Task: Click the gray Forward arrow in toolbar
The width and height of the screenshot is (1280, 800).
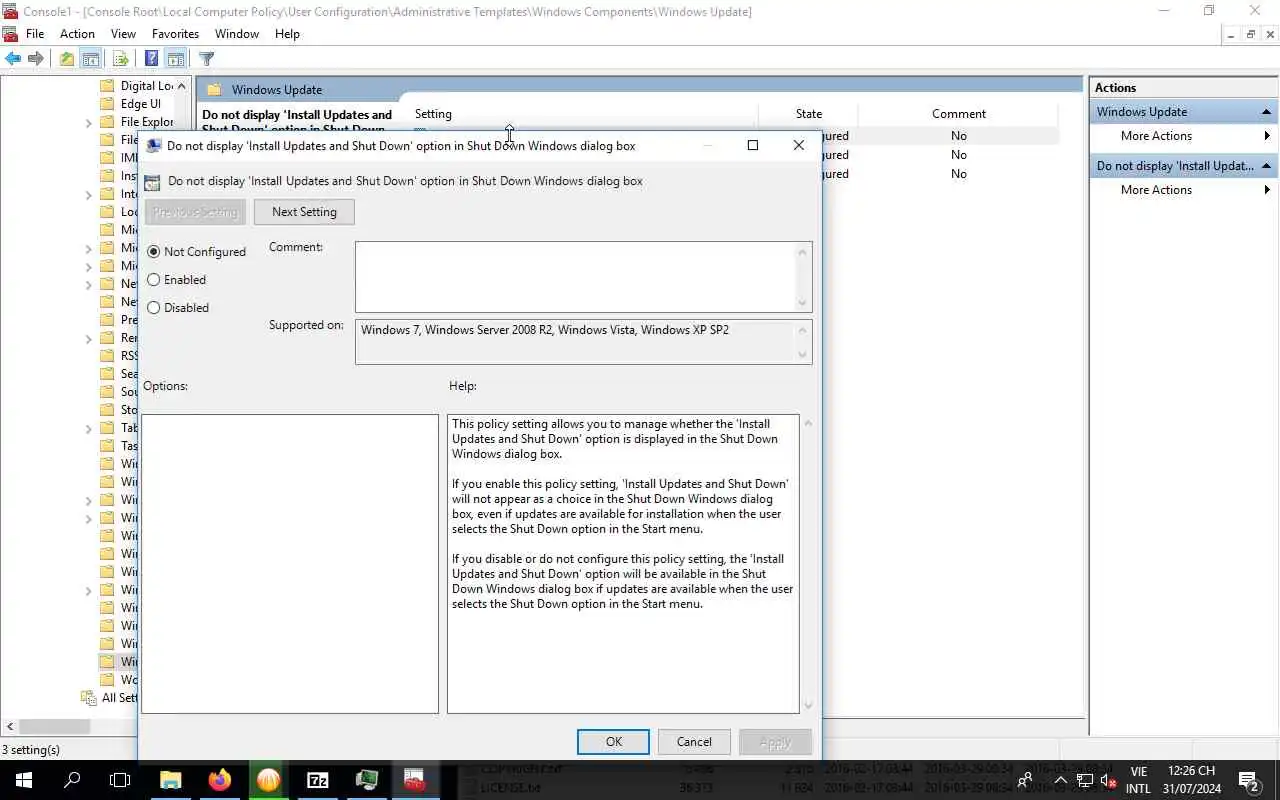Action: [36, 59]
